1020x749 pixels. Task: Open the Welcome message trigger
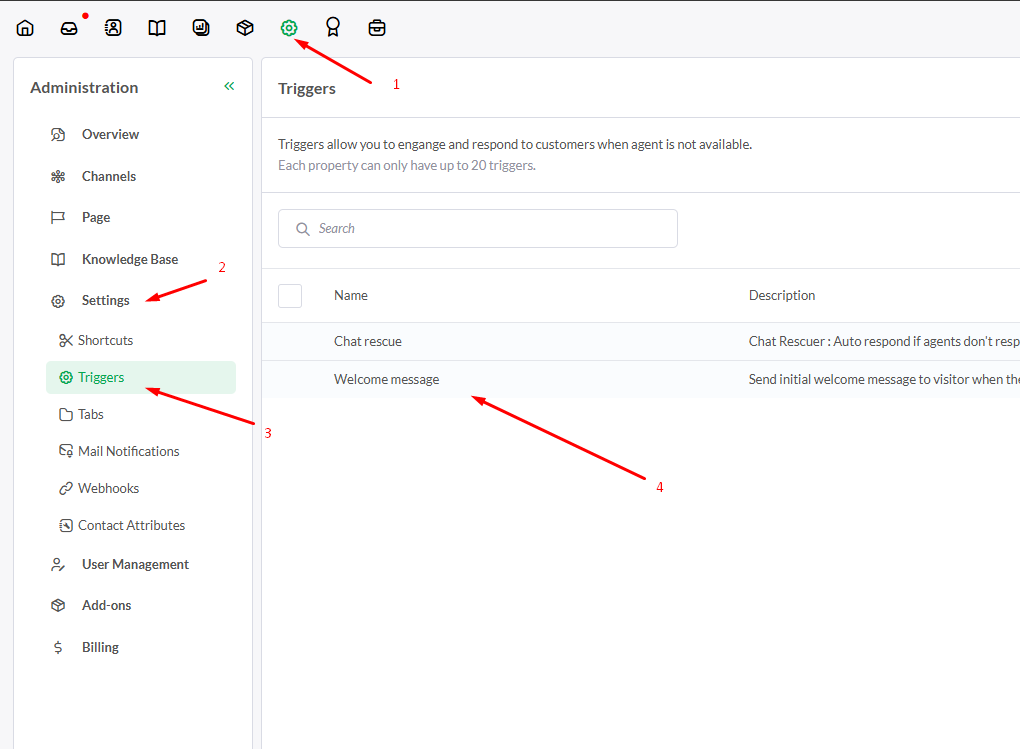click(x=386, y=379)
